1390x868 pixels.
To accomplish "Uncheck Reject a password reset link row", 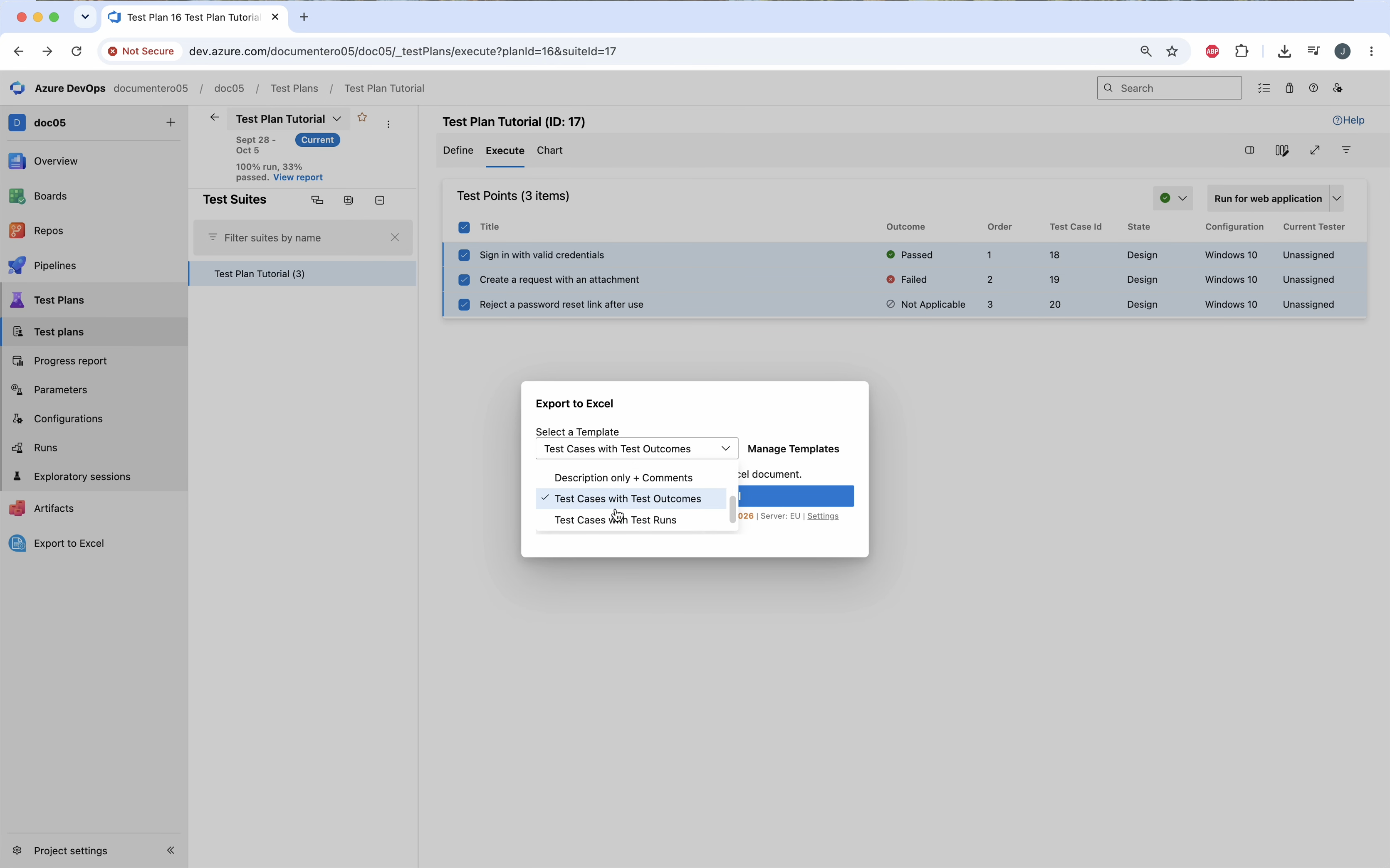I will click(464, 305).
